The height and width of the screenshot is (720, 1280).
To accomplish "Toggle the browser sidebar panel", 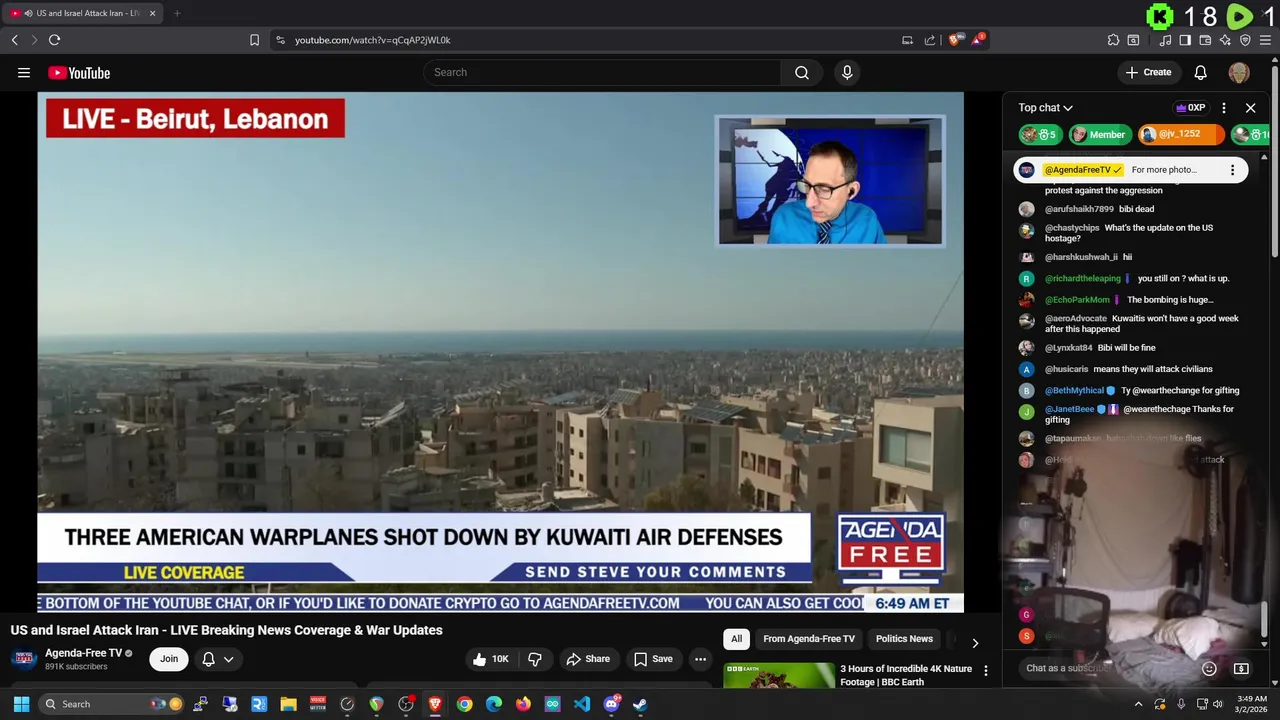I will [1185, 40].
